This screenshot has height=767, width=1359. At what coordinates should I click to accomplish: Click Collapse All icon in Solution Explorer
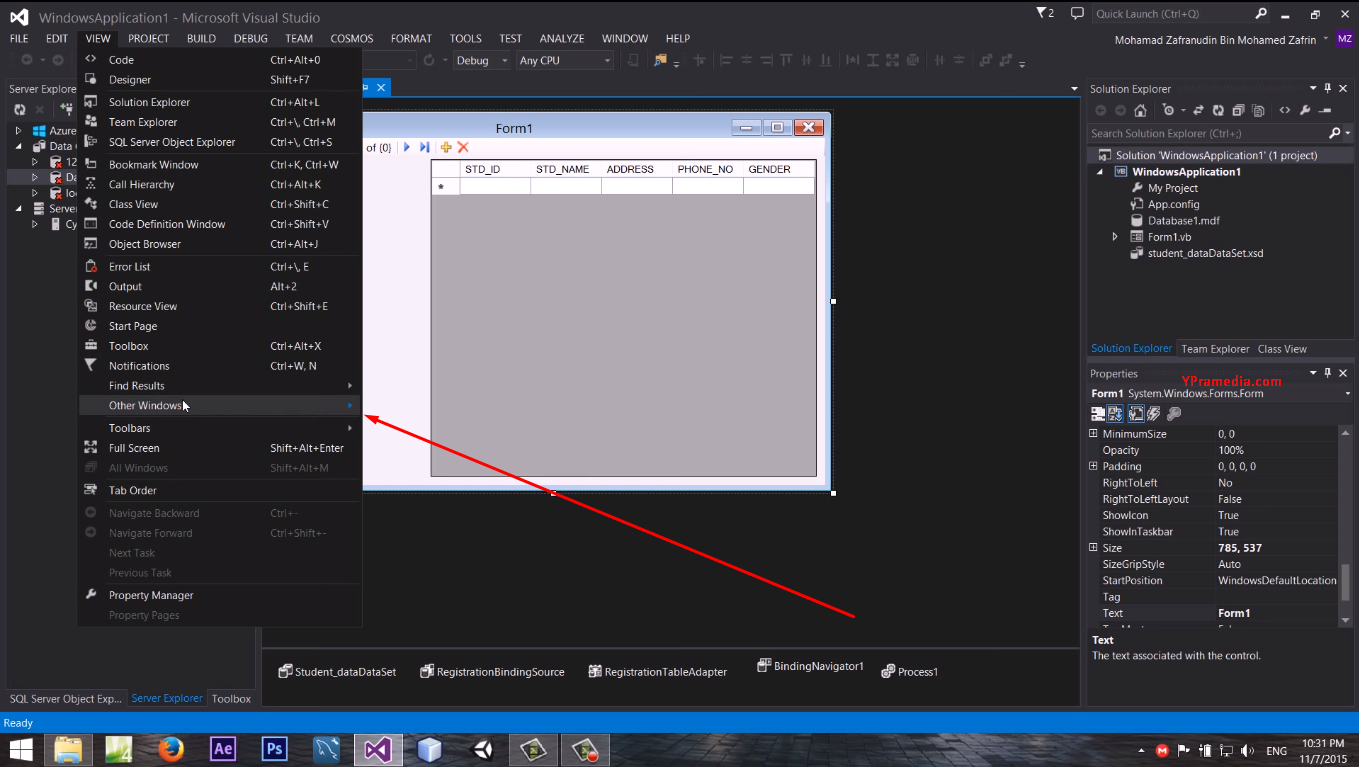coord(1239,111)
